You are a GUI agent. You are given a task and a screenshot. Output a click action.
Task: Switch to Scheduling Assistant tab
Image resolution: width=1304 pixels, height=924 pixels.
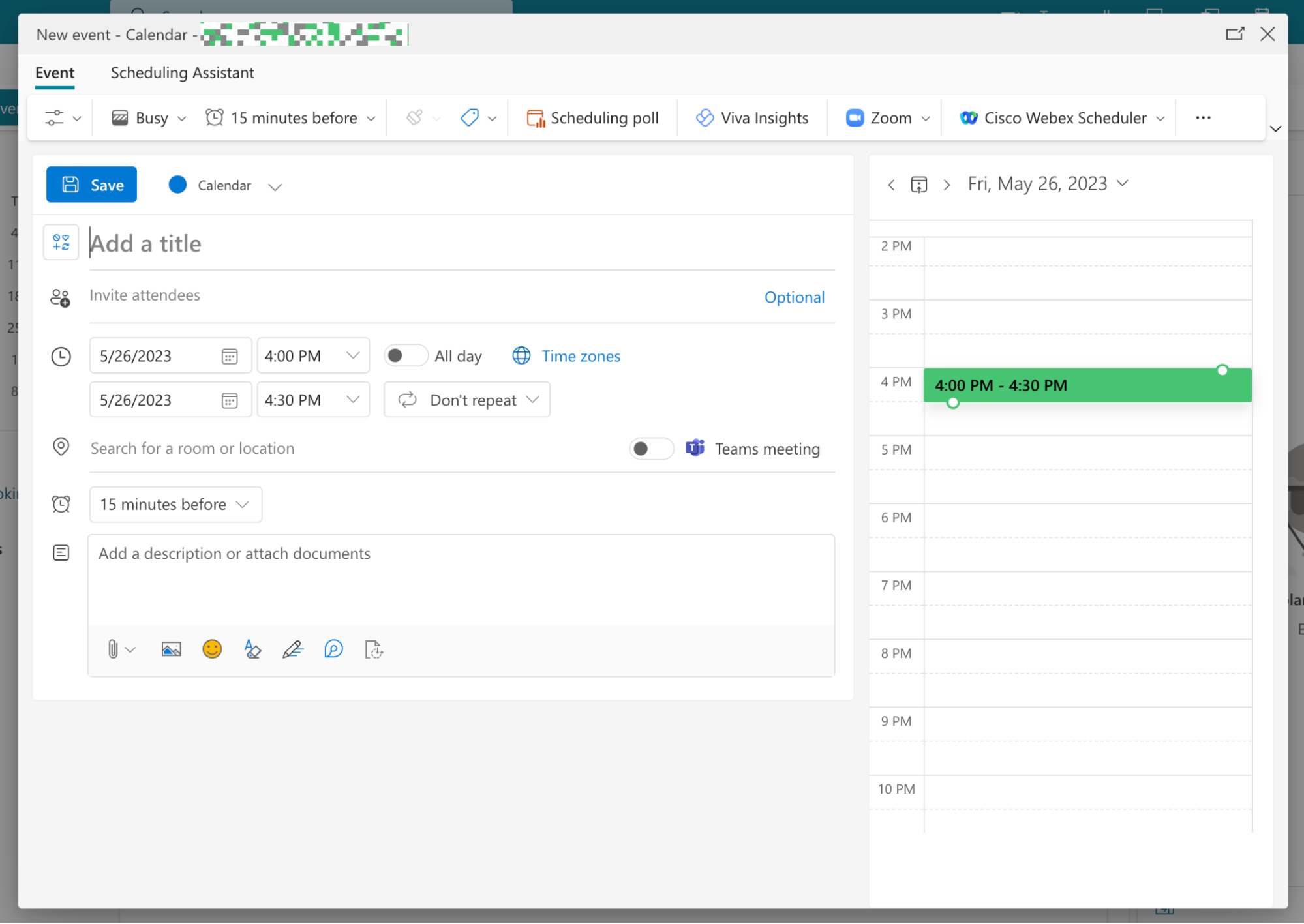click(182, 72)
